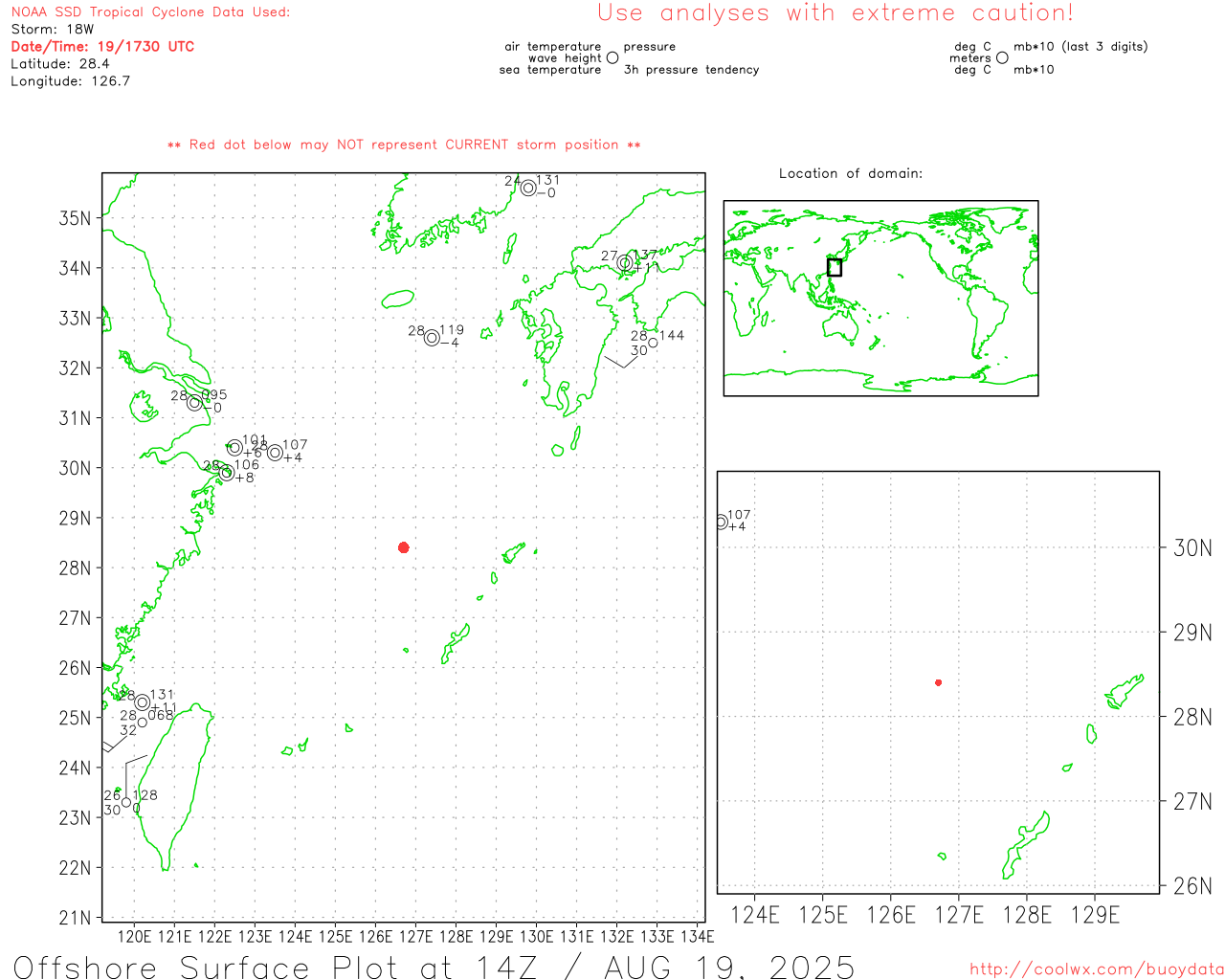Click the inset map station circle labeled 107 +4
The height and width of the screenshot is (980, 1225).
click(x=722, y=522)
